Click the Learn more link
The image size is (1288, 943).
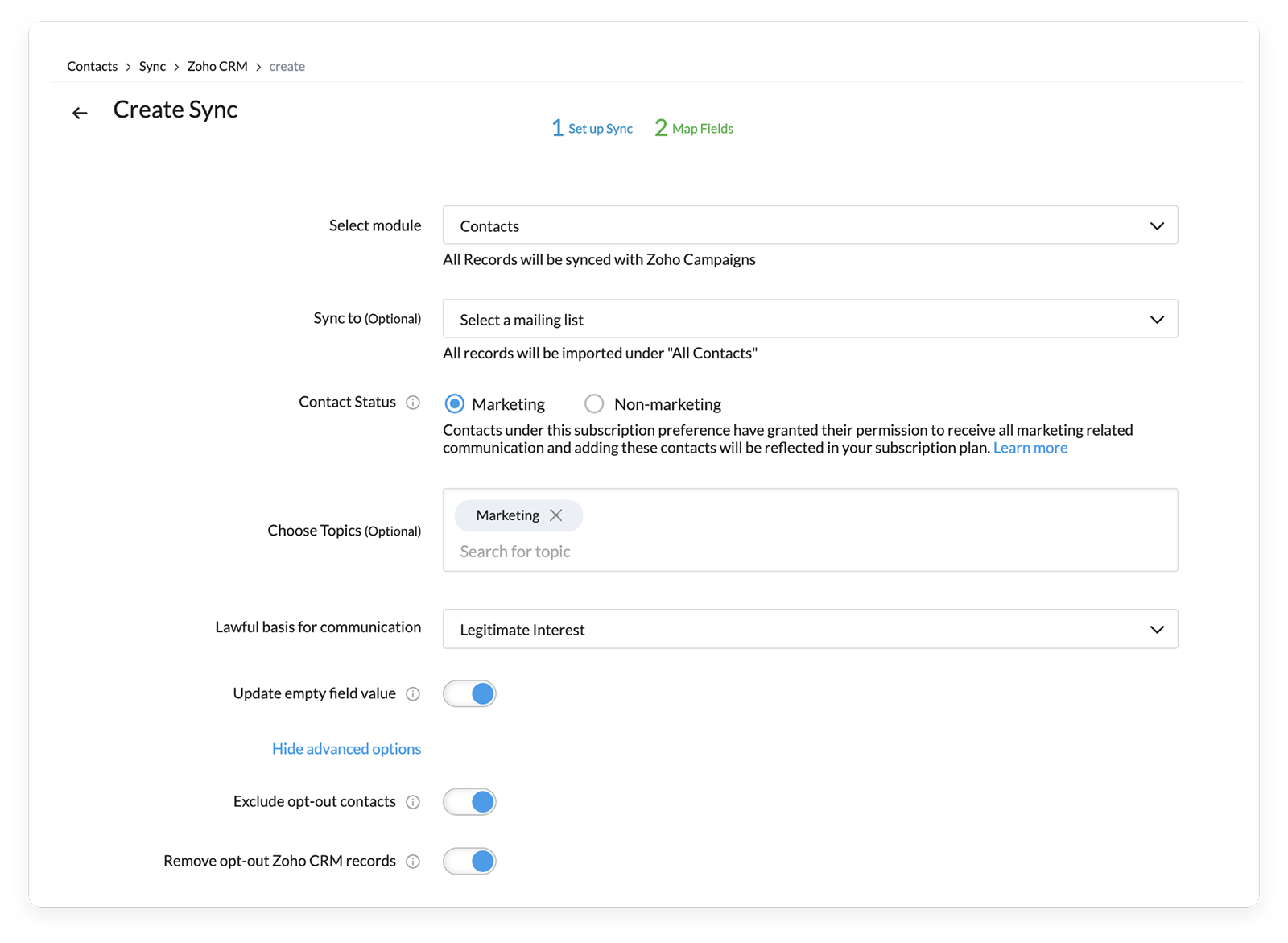[1030, 448]
